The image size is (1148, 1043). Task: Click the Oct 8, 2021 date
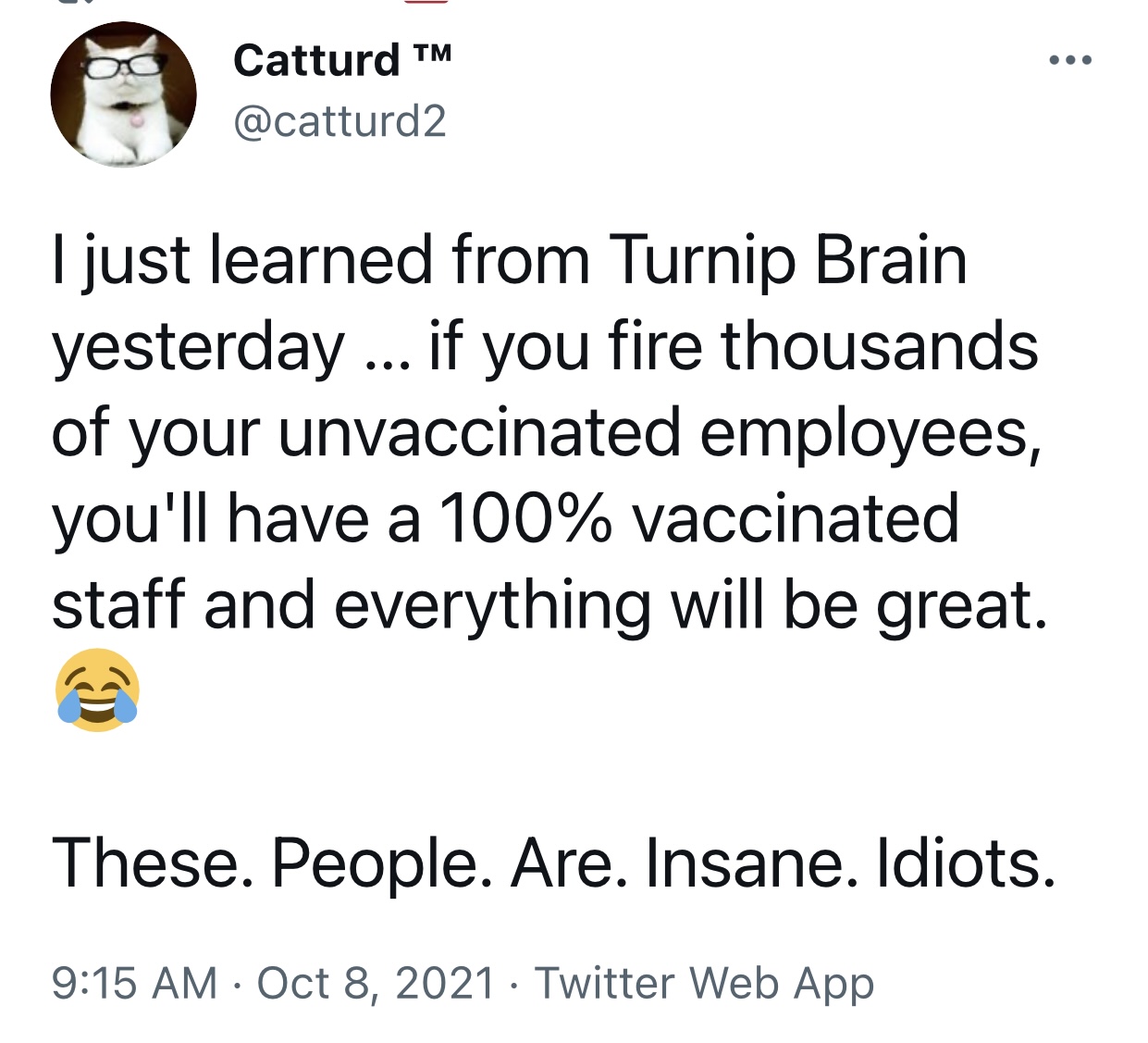tap(376, 983)
